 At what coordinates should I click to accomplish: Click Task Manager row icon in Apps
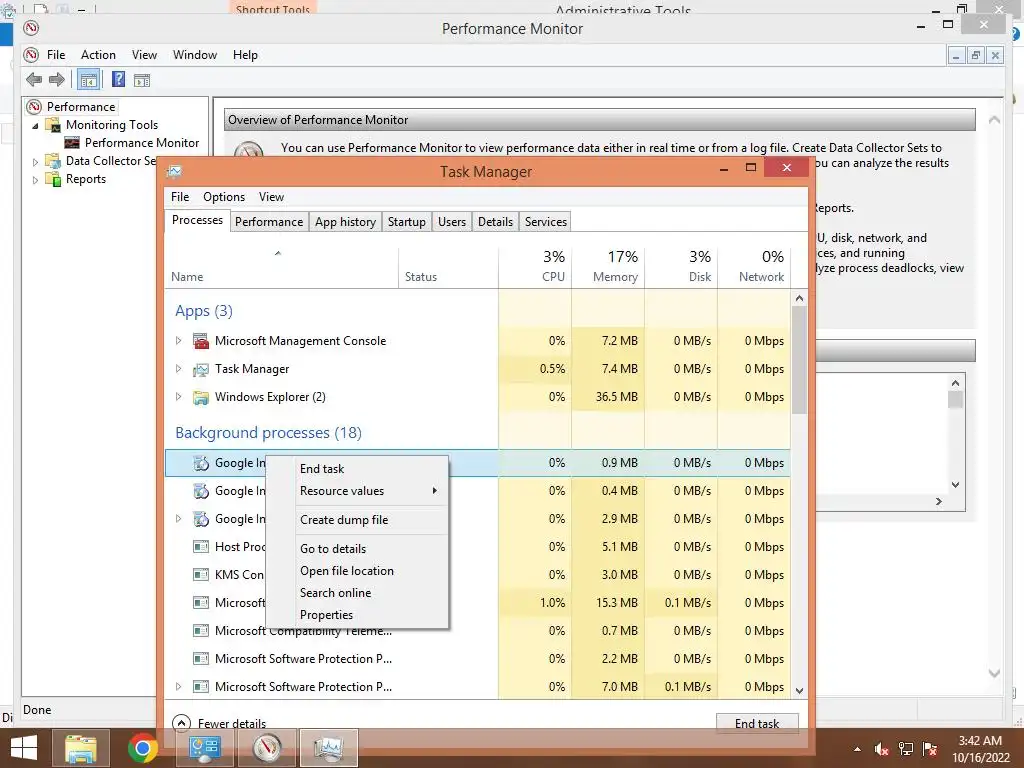tap(200, 369)
